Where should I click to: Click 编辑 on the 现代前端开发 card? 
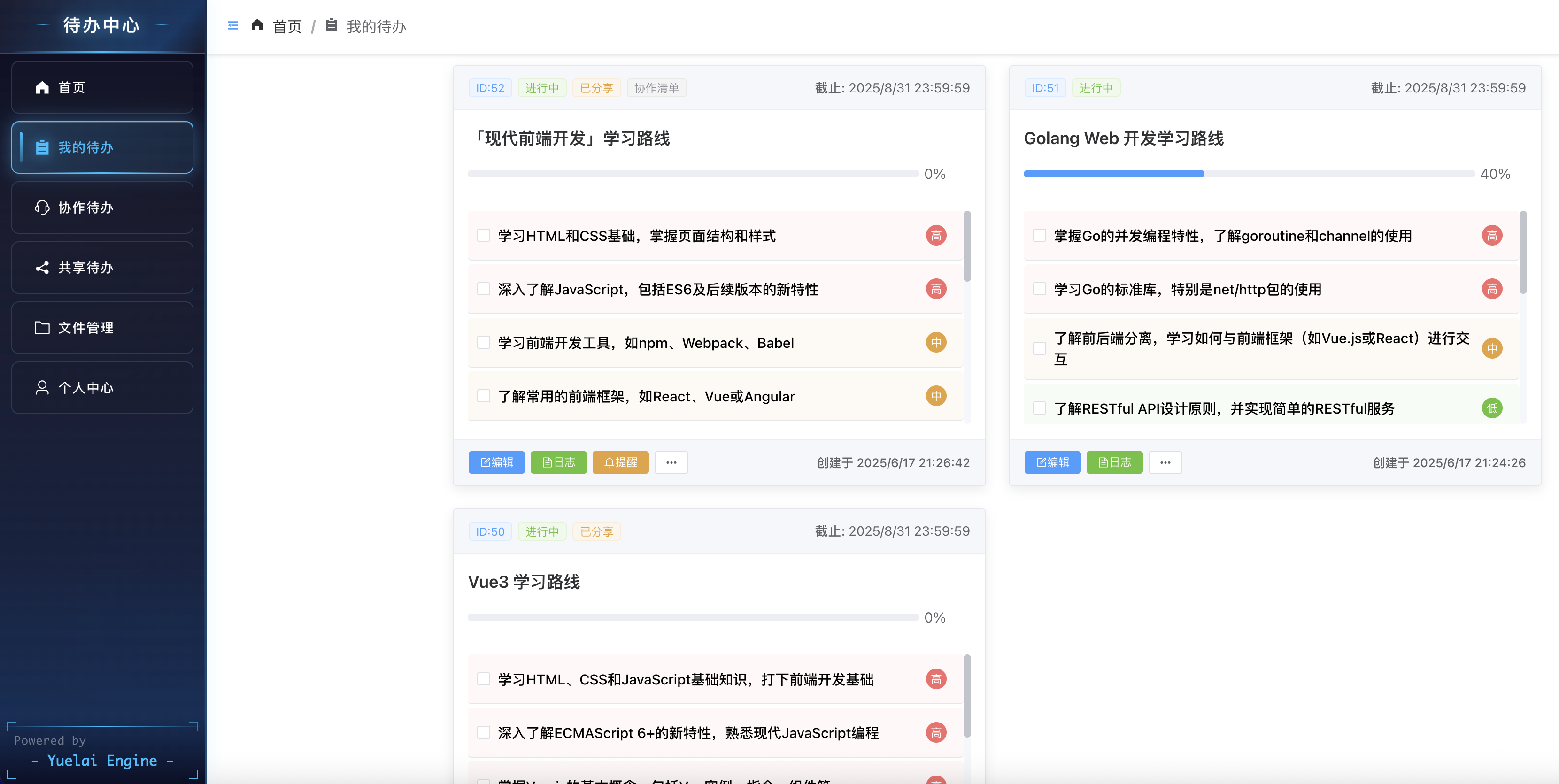click(x=496, y=462)
